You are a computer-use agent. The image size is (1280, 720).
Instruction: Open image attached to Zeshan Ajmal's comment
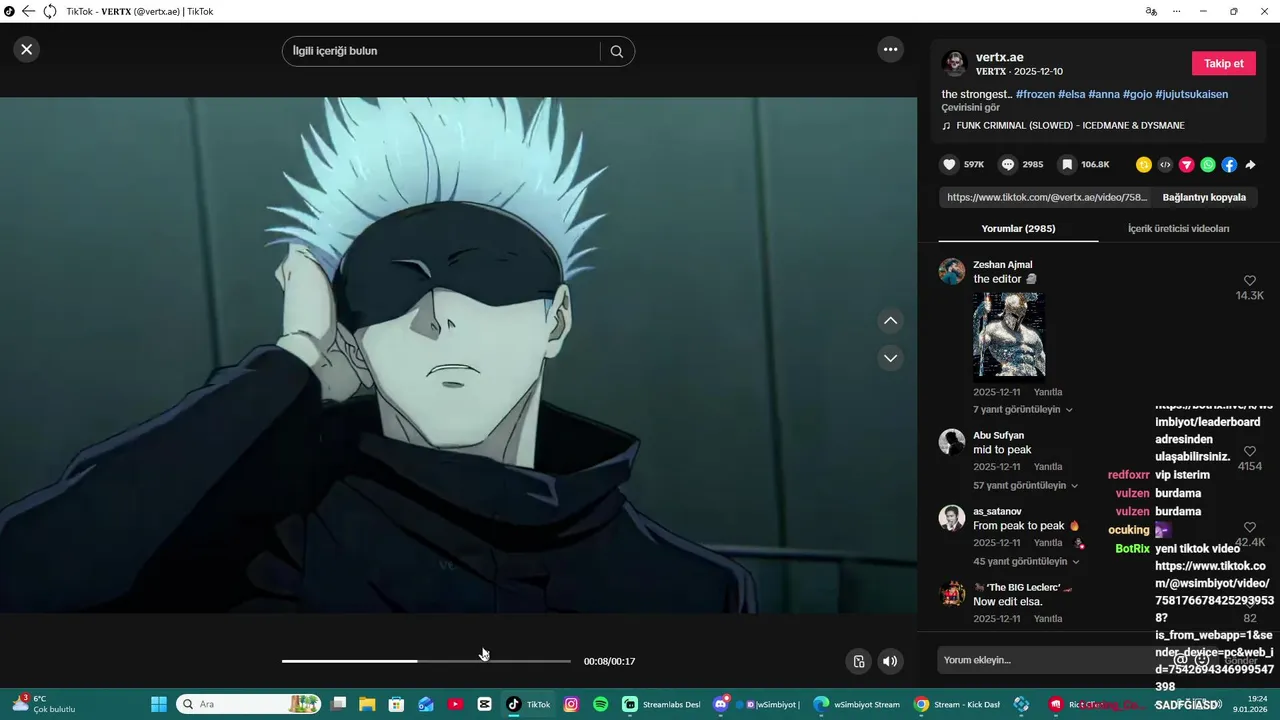click(1009, 336)
